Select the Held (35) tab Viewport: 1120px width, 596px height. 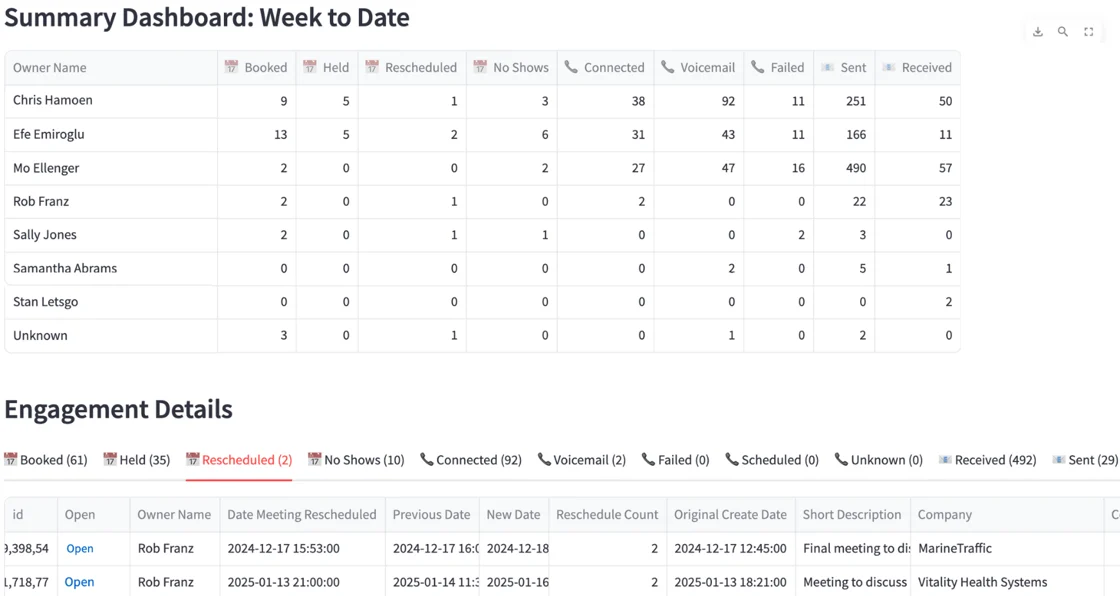click(x=135, y=459)
